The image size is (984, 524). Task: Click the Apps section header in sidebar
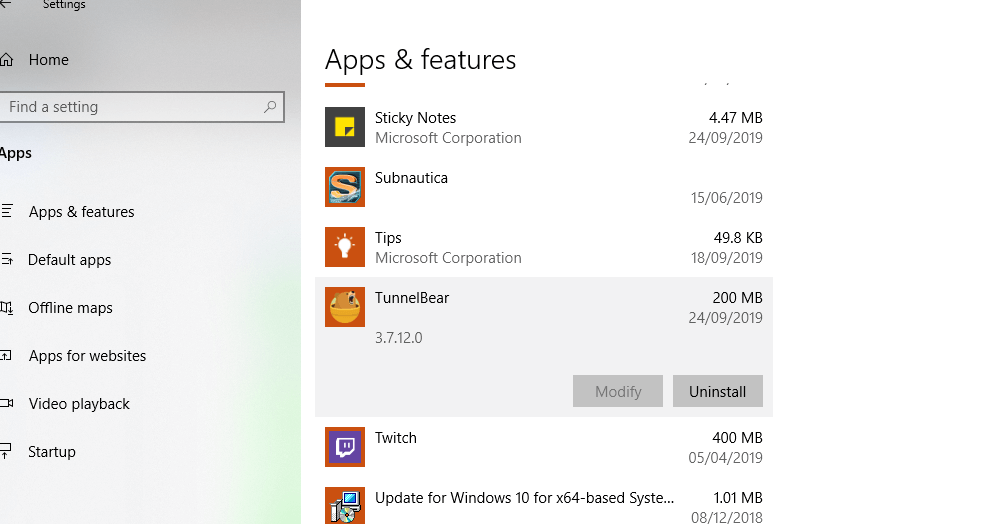point(16,153)
